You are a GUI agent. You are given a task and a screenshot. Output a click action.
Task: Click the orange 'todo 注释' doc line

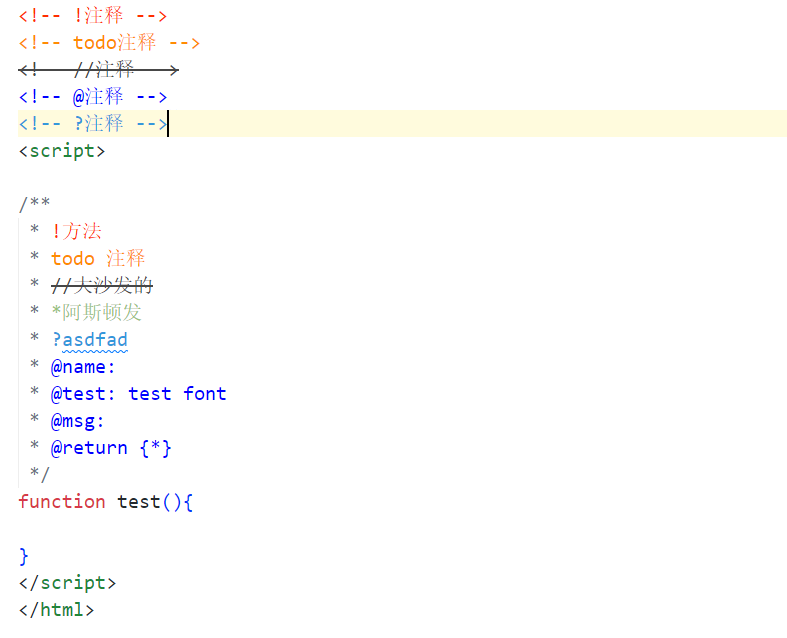coord(98,259)
